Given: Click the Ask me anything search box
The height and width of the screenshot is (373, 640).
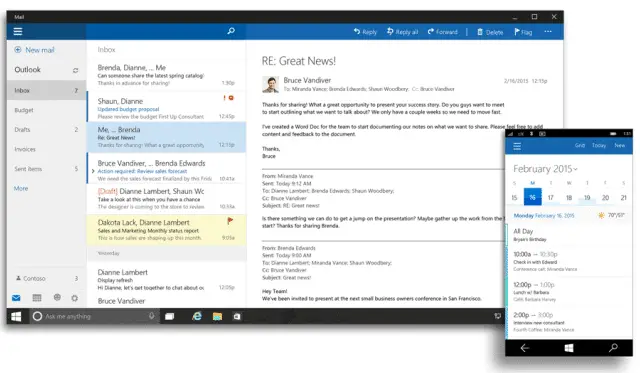Looking at the screenshot, I should click(94, 316).
